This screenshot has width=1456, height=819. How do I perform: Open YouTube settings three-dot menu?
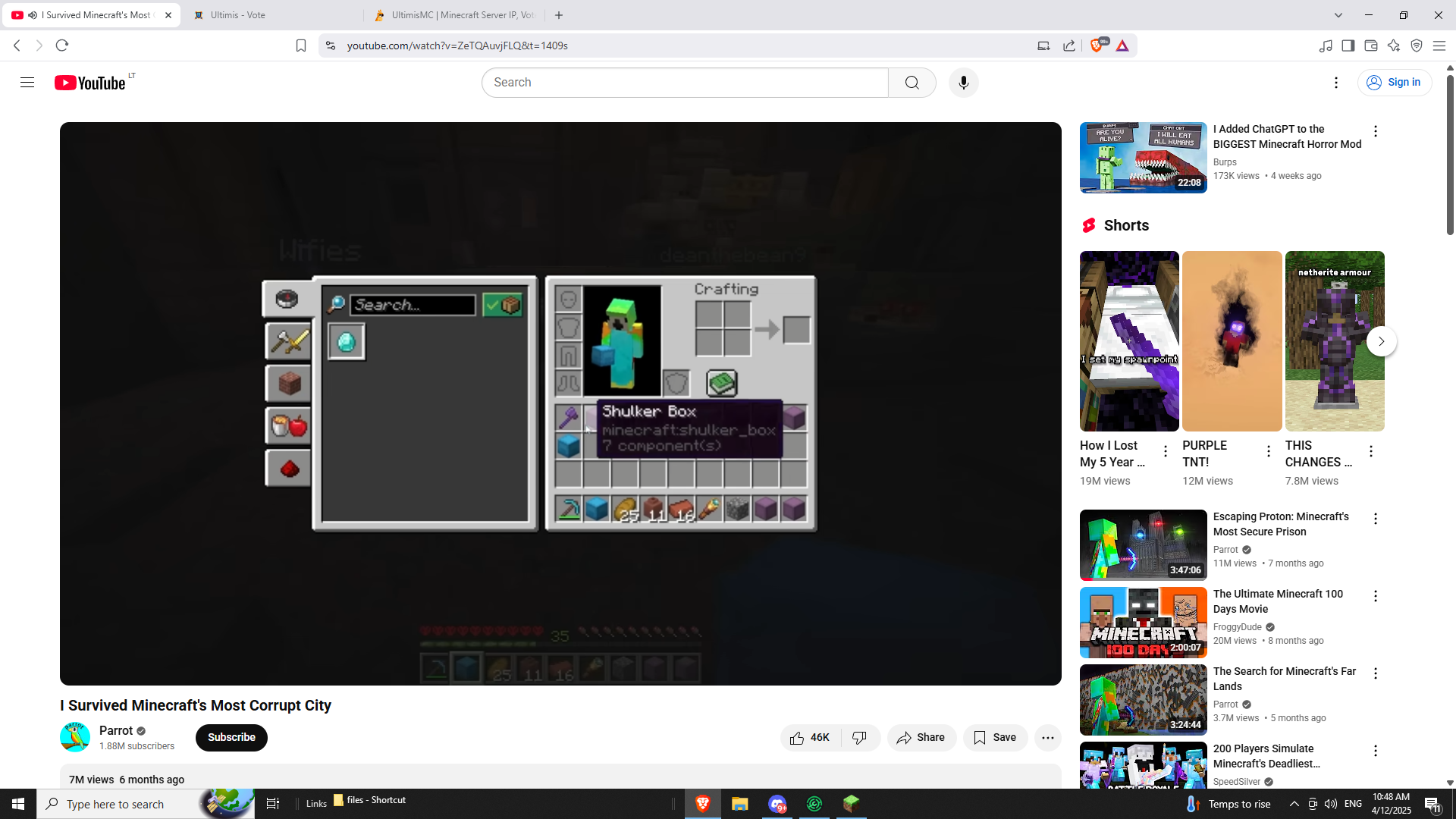coord(1335,83)
